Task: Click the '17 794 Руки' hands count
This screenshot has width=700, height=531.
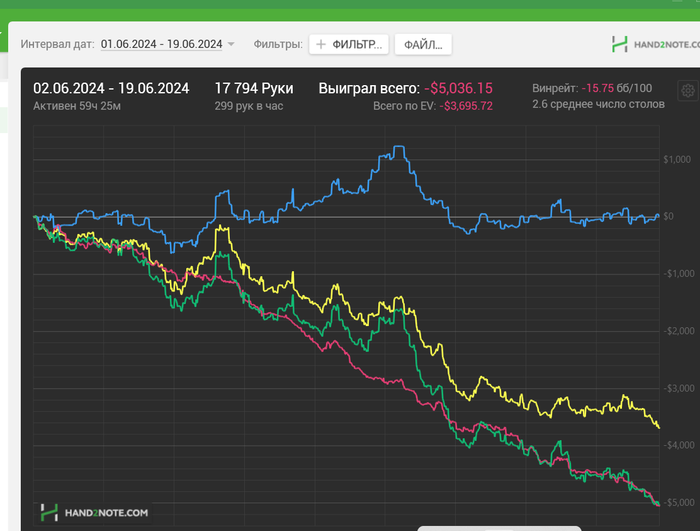Action: click(254, 88)
